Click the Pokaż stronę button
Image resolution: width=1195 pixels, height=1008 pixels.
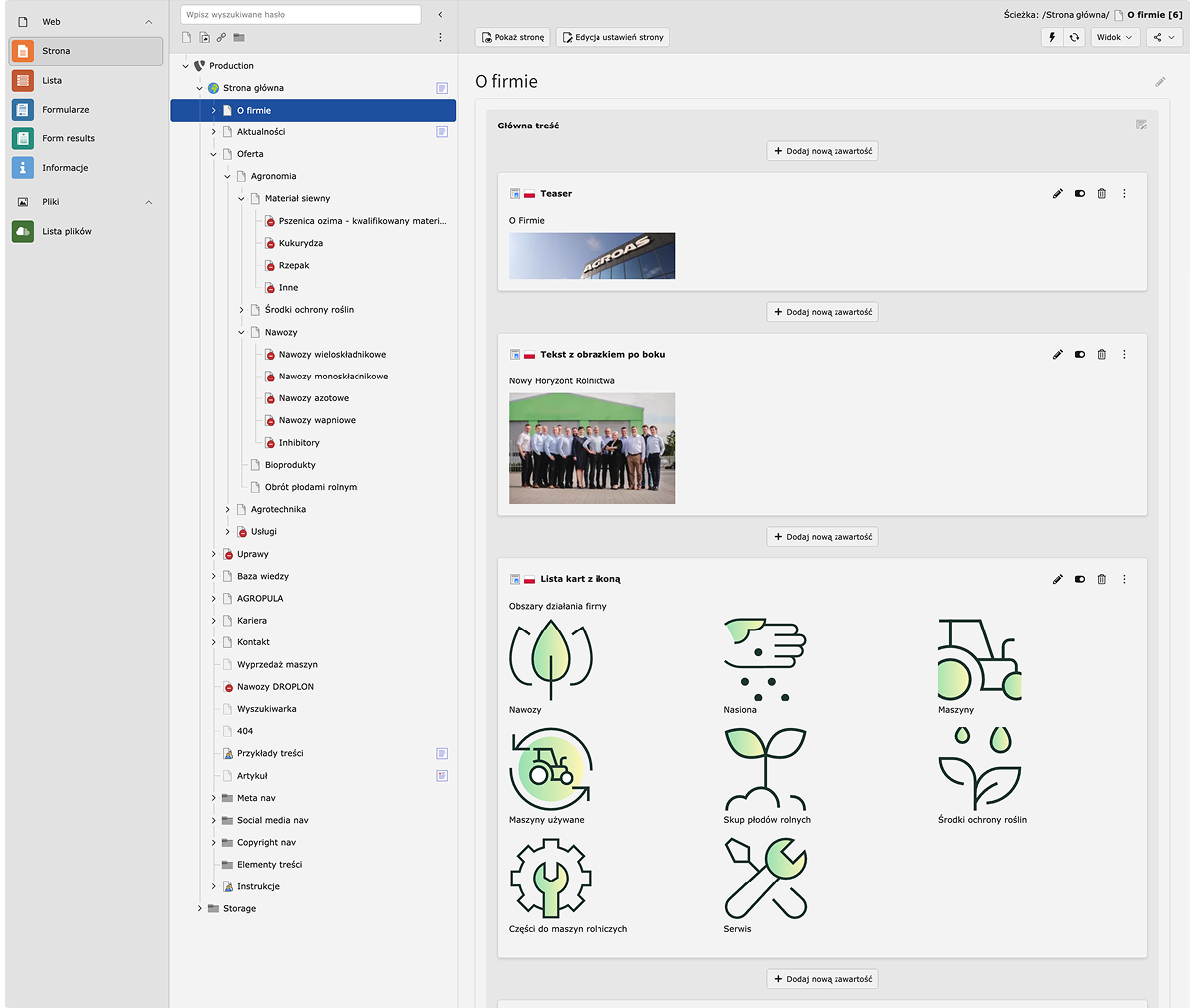click(512, 37)
